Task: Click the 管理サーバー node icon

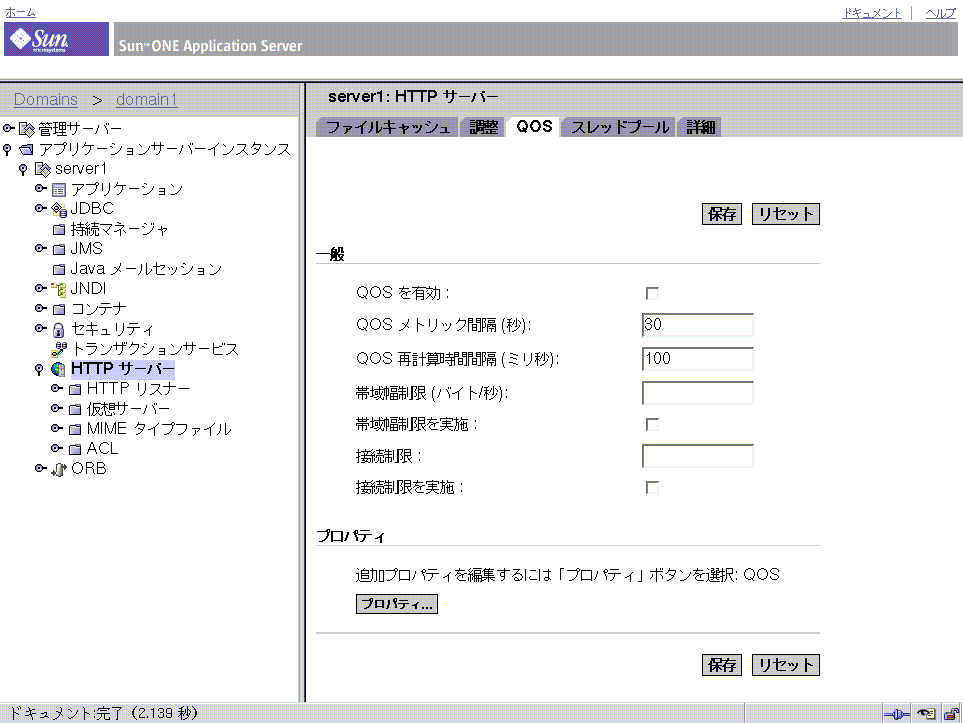Action: tap(26, 129)
